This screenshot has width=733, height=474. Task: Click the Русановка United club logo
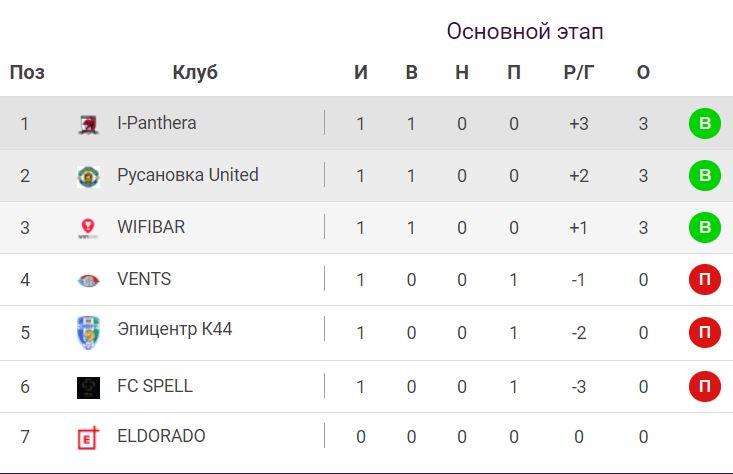(88, 177)
